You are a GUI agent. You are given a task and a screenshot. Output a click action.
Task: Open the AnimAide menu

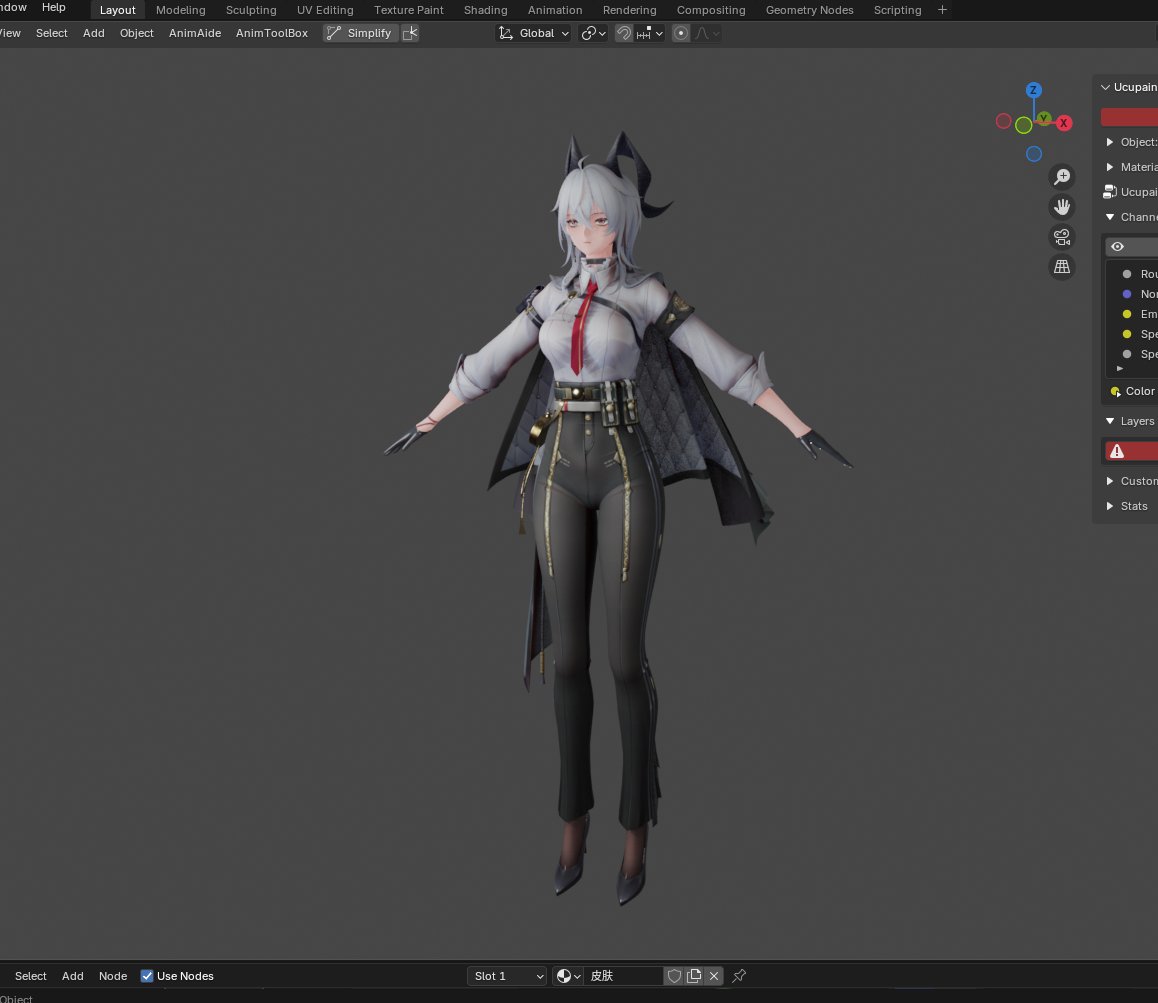(195, 33)
